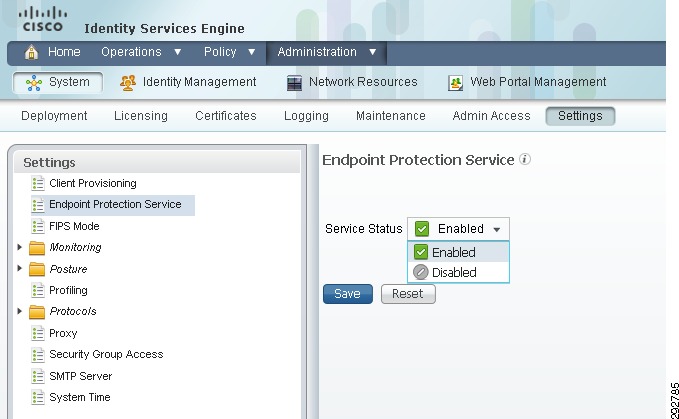The image size is (679, 419).
Task: Open the Policy menu arrow
Action: tap(252, 52)
